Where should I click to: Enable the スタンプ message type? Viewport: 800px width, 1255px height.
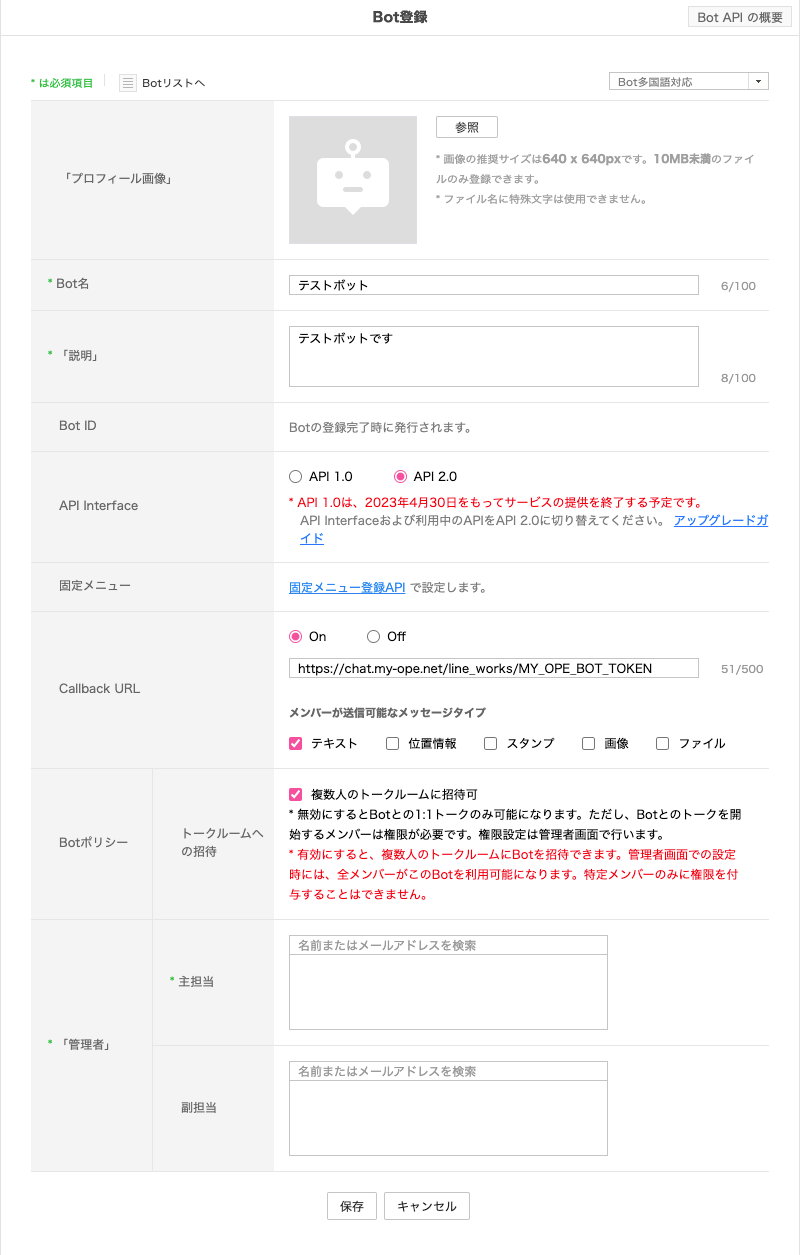tap(490, 742)
